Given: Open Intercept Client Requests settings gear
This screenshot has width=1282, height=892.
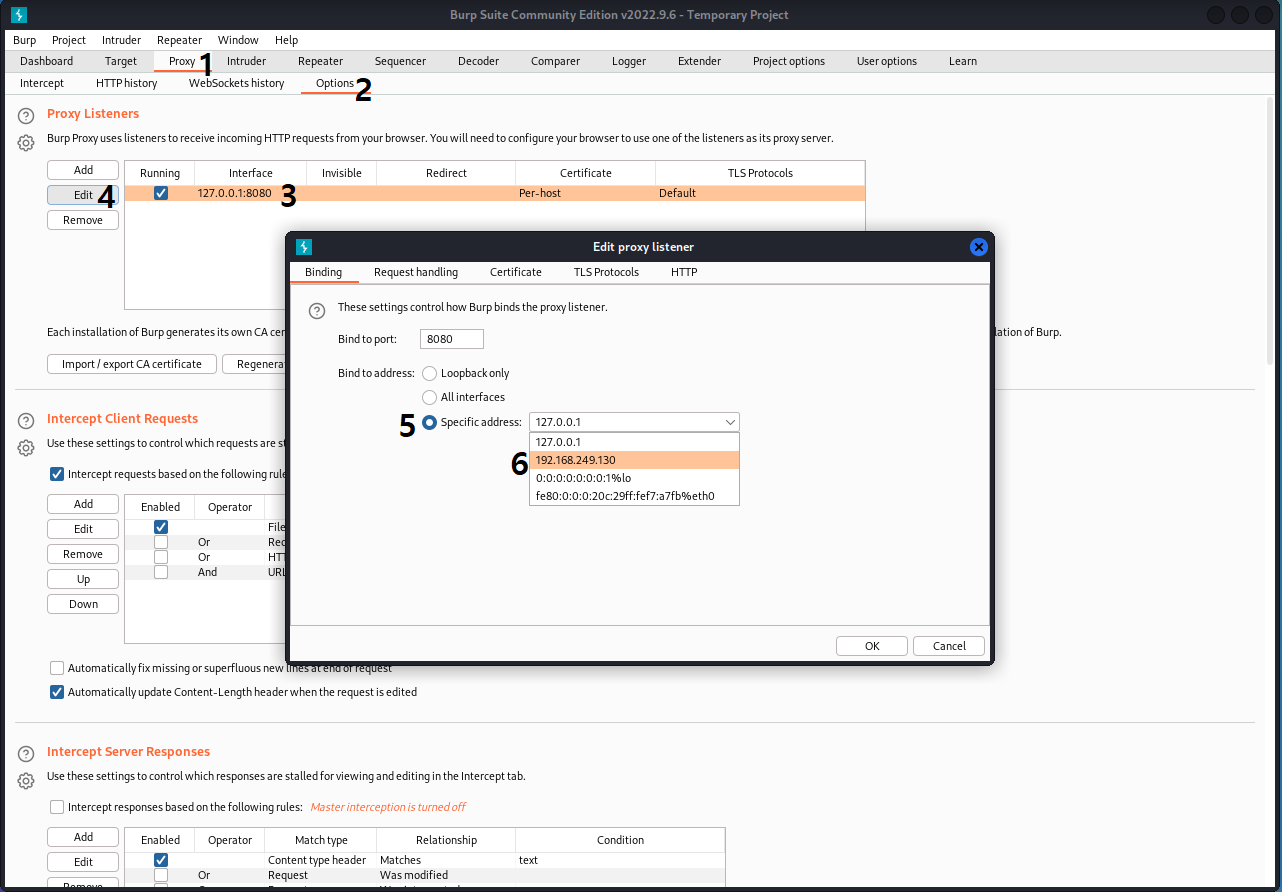Looking at the screenshot, I should tap(26, 448).
